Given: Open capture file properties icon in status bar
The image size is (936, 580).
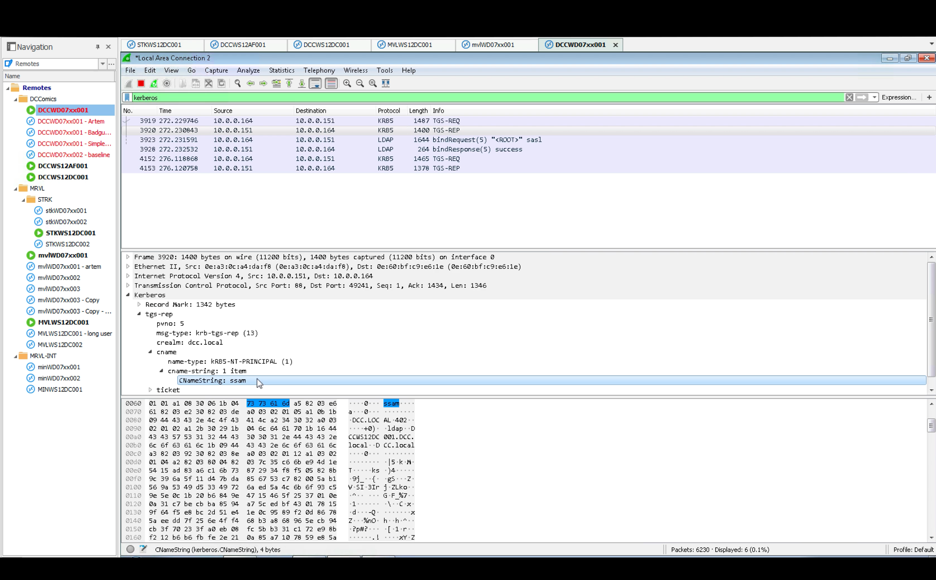Looking at the screenshot, I should (x=143, y=549).
